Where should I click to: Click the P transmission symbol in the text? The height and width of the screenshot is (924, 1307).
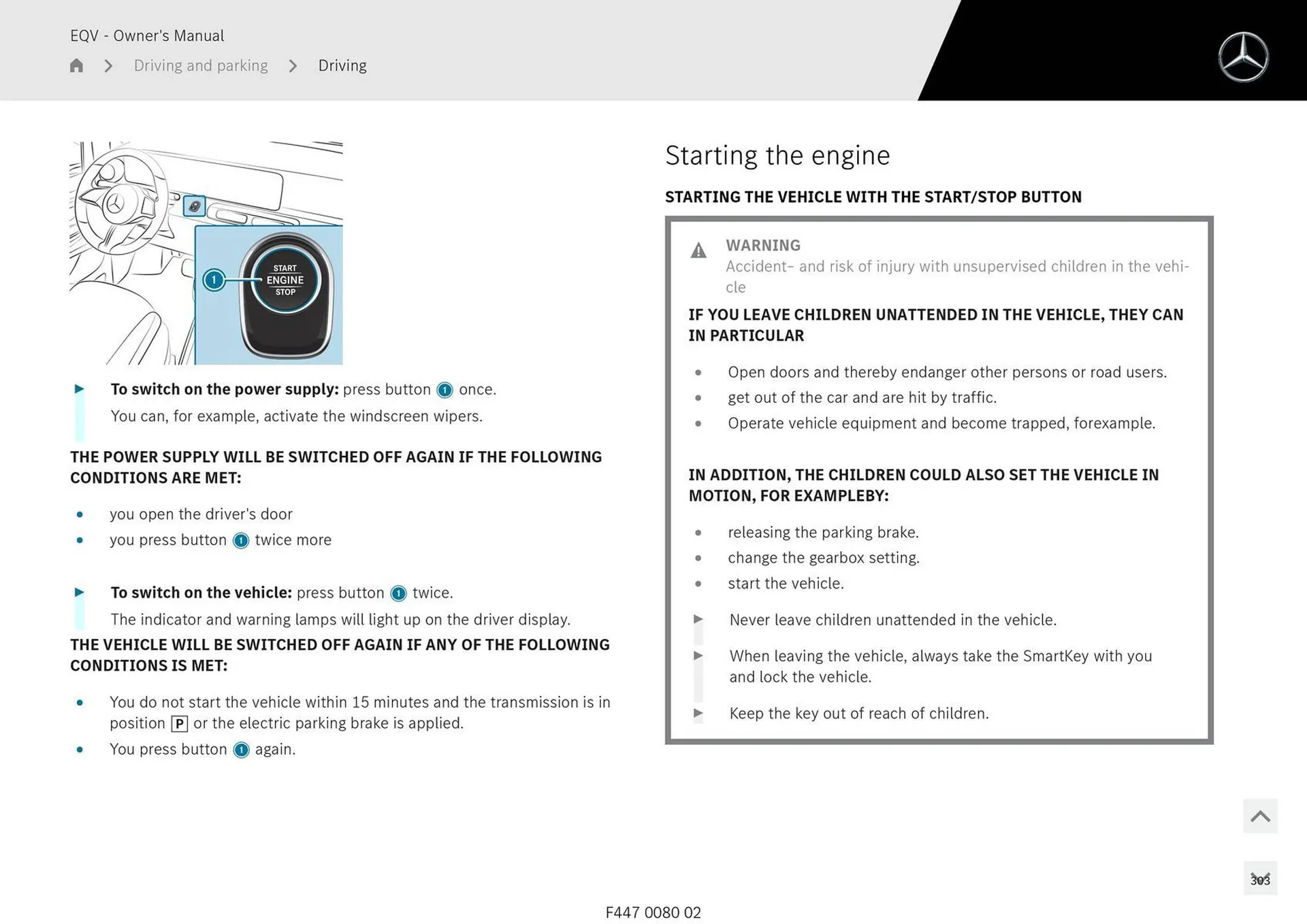click(179, 724)
